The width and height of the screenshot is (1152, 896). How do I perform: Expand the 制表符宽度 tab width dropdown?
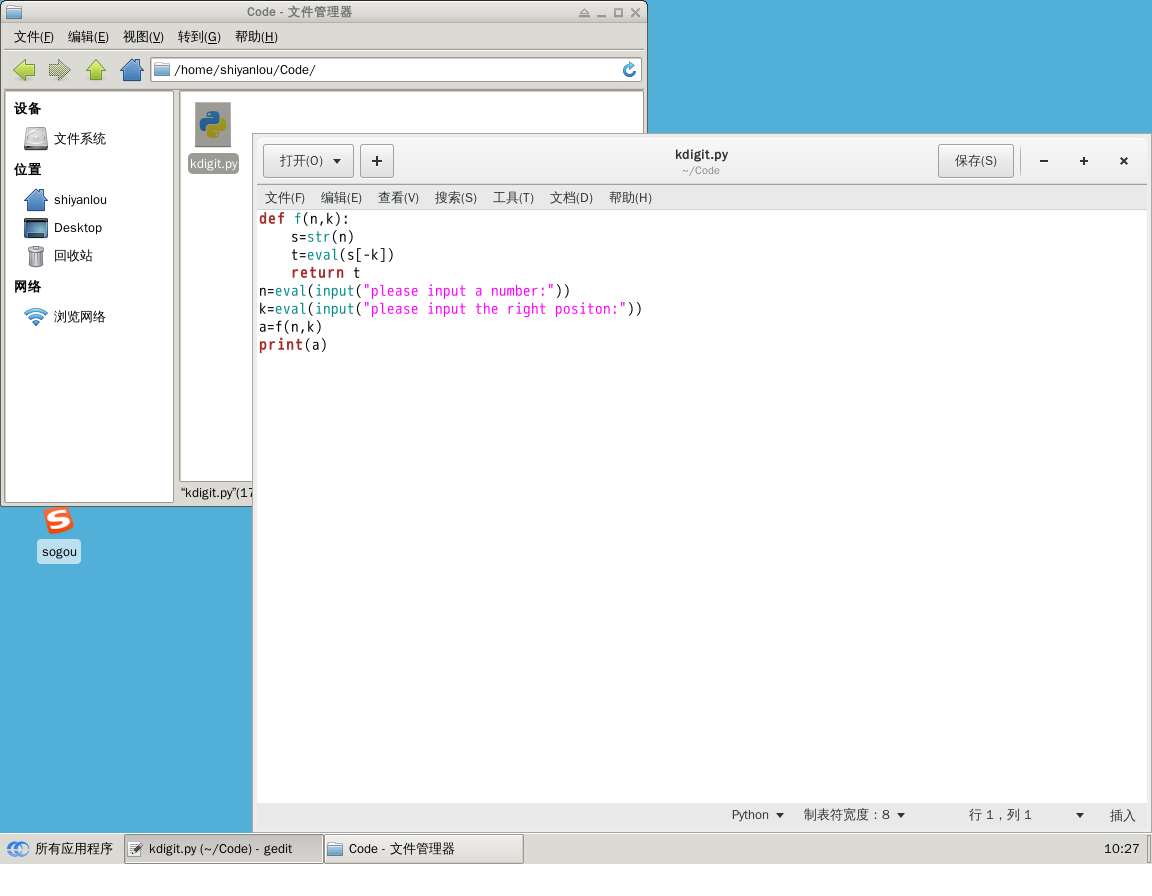click(854, 814)
